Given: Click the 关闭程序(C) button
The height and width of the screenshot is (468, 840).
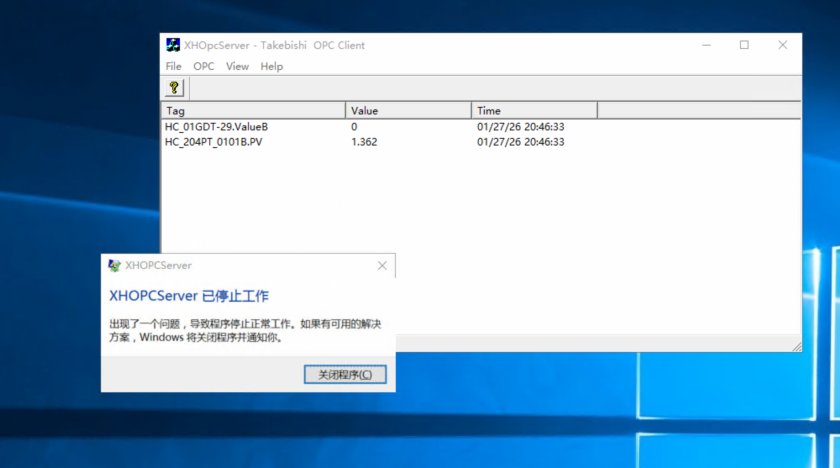Looking at the screenshot, I should pos(345,374).
